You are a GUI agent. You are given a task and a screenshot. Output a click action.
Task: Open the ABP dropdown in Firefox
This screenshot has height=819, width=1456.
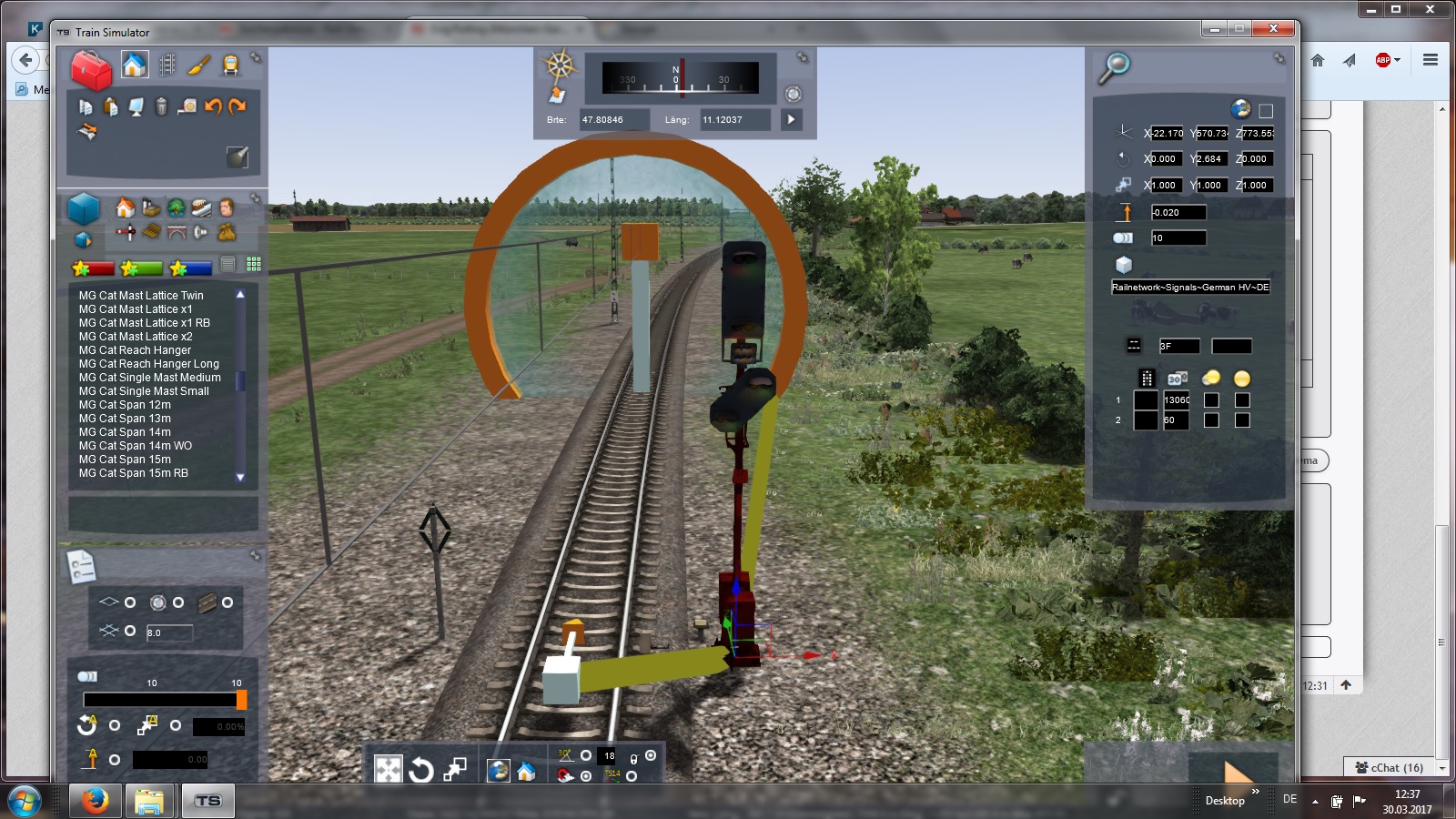click(x=1387, y=60)
